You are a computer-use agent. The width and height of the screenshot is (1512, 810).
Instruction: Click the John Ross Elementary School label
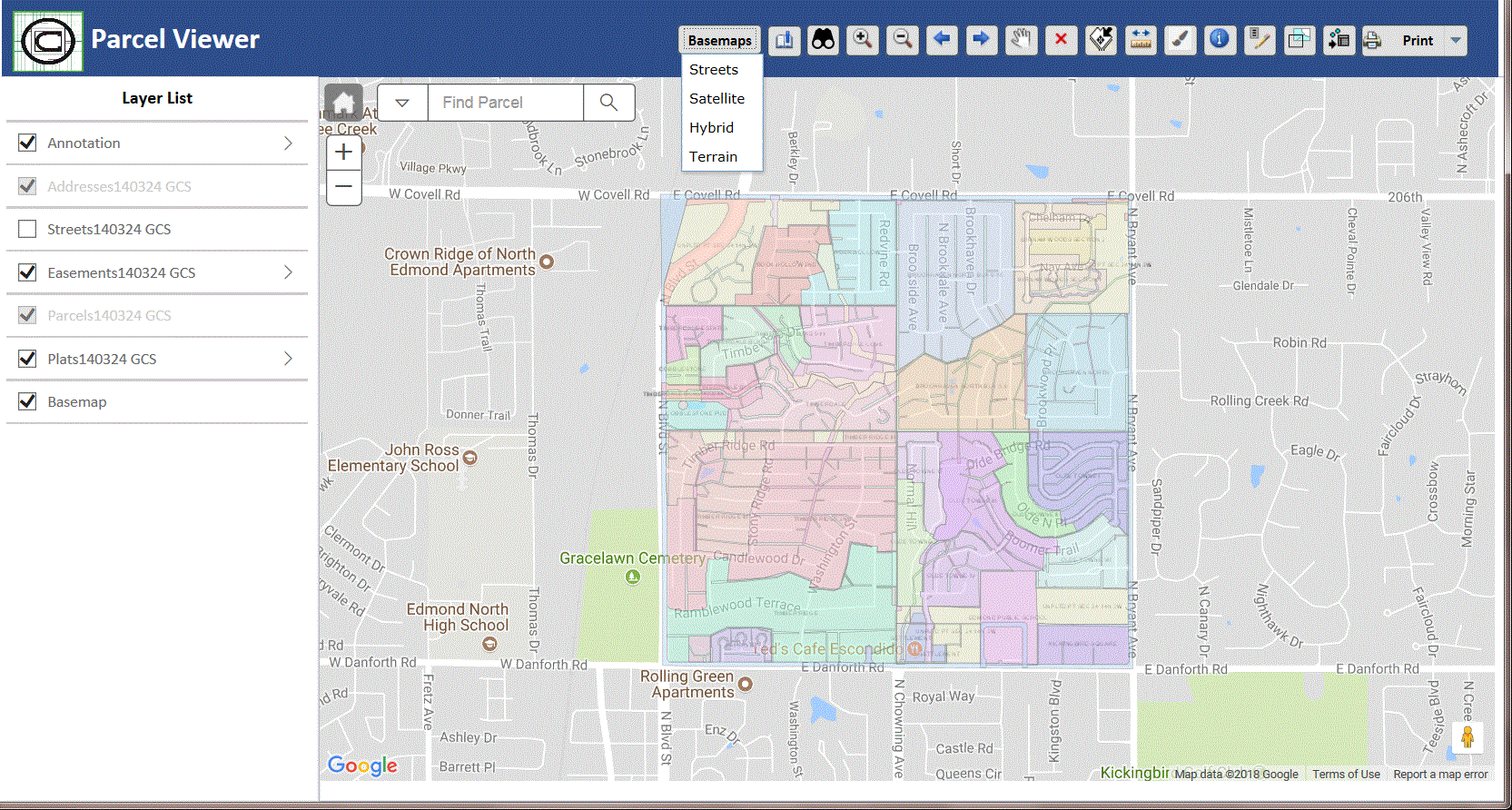[393, 458]
